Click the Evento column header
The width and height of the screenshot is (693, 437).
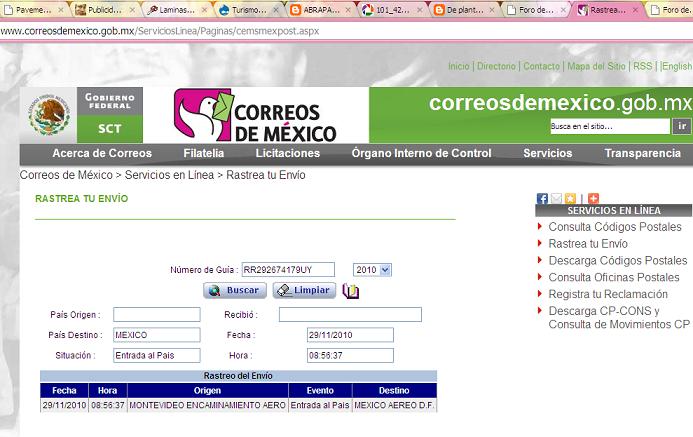coord(320,391)
